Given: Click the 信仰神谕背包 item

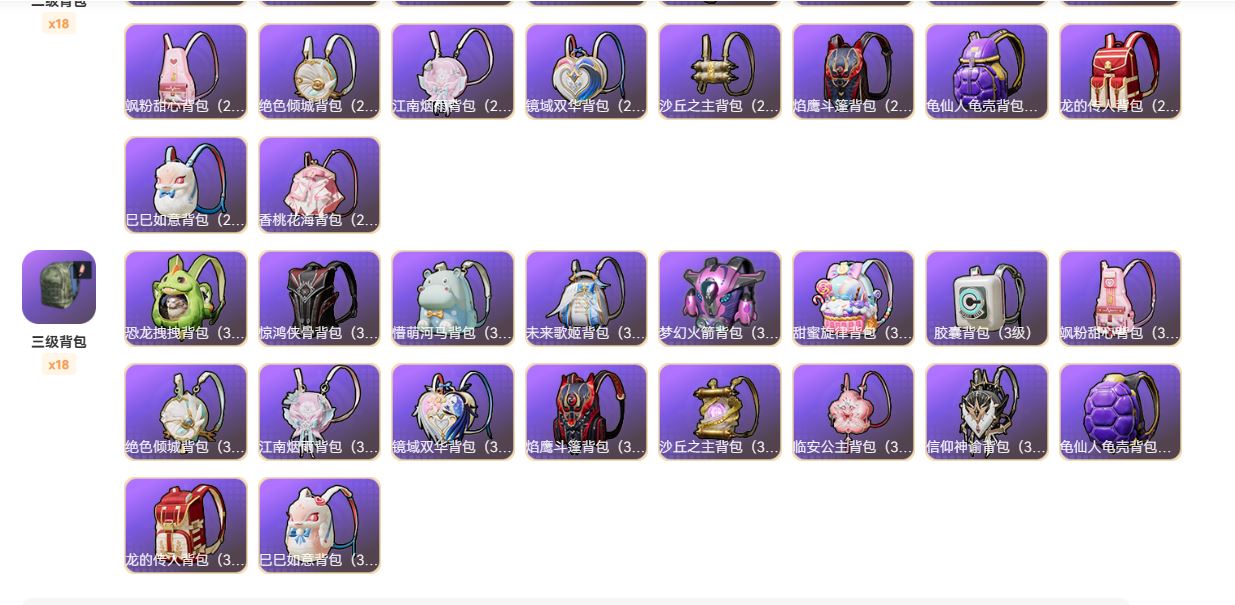Looking at the screenshot, I should click(x=987, y=412).
